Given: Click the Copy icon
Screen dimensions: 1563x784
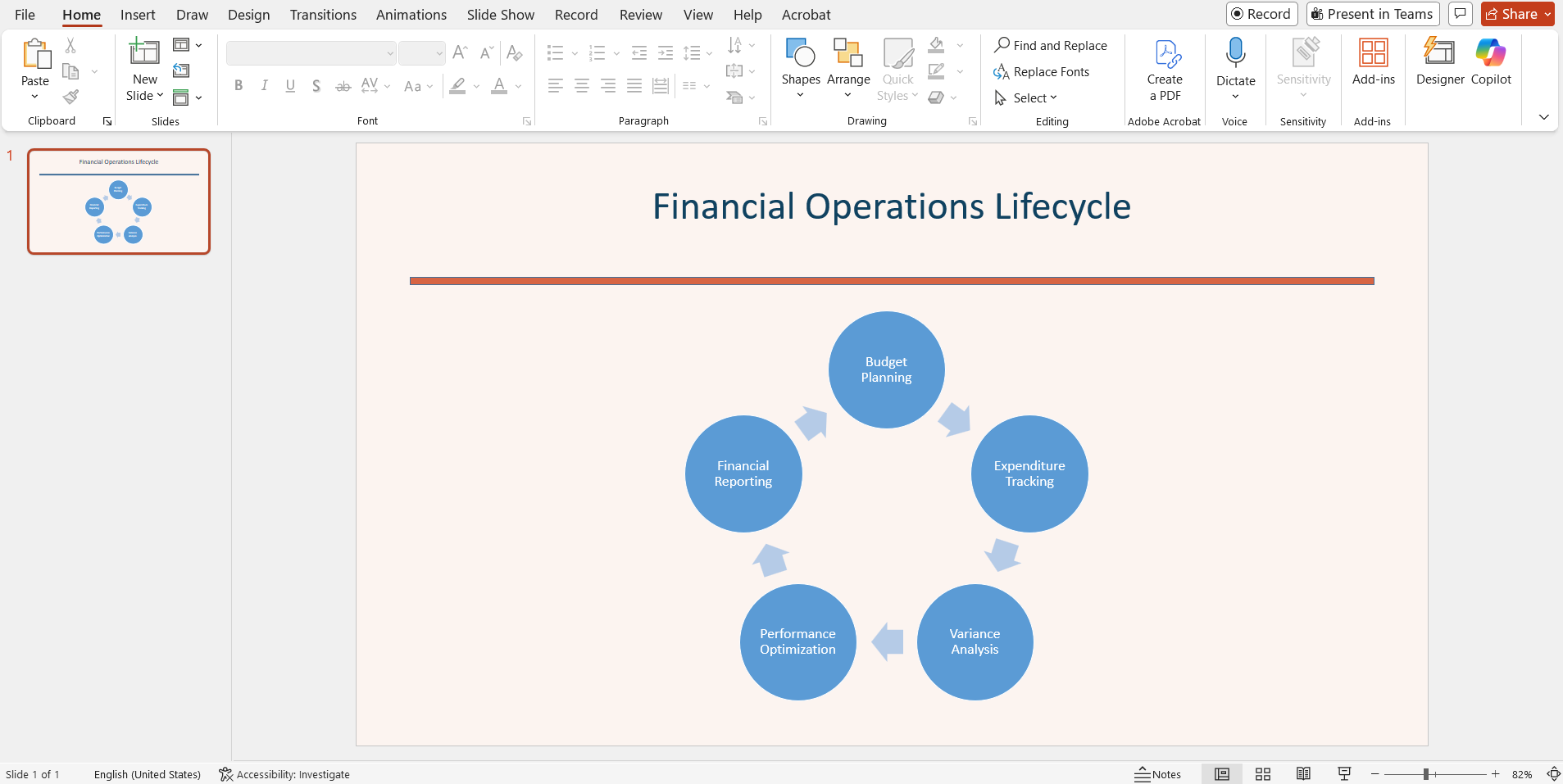Looking at the screenshot, I should tap(70, 71).
